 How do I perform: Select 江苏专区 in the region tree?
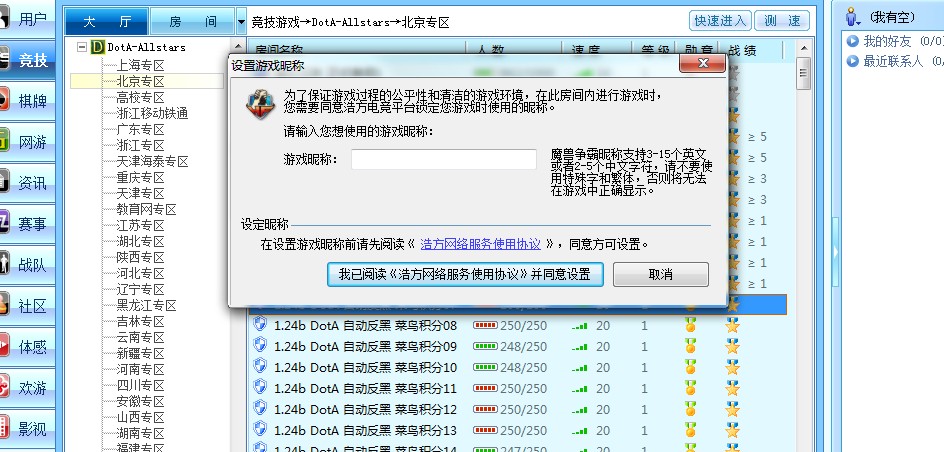coord(140,226)
